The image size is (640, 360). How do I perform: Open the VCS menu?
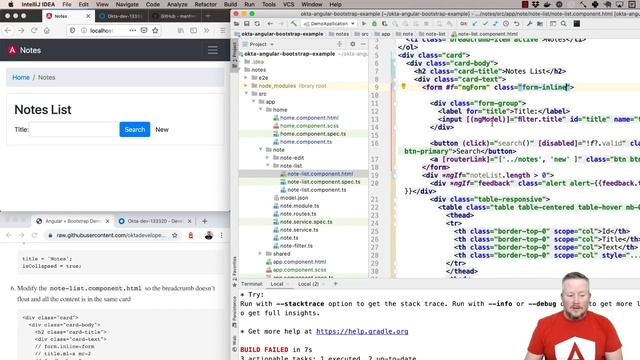tap(289, 4)
